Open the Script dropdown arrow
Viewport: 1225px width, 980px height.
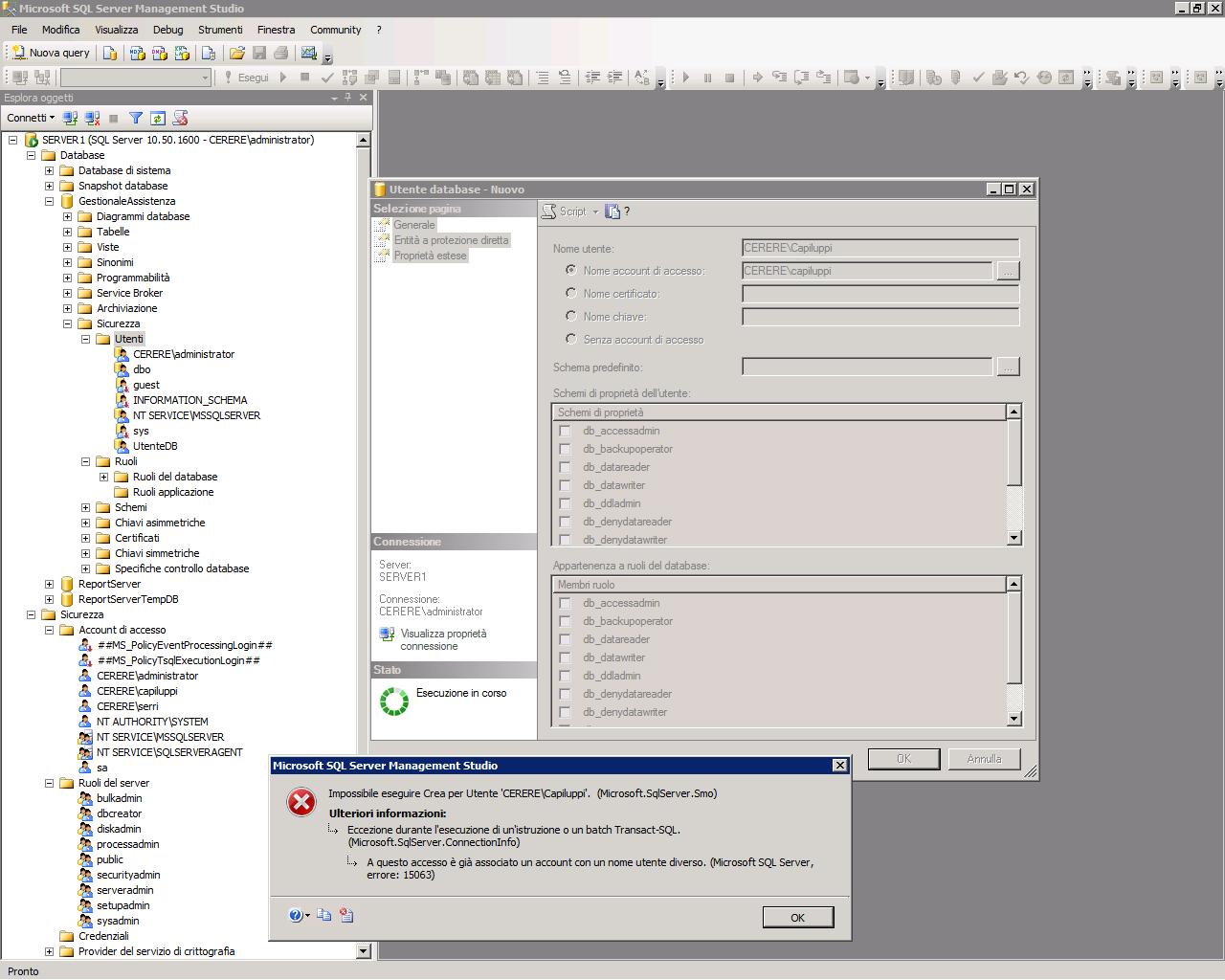click(x=595, y=212)
